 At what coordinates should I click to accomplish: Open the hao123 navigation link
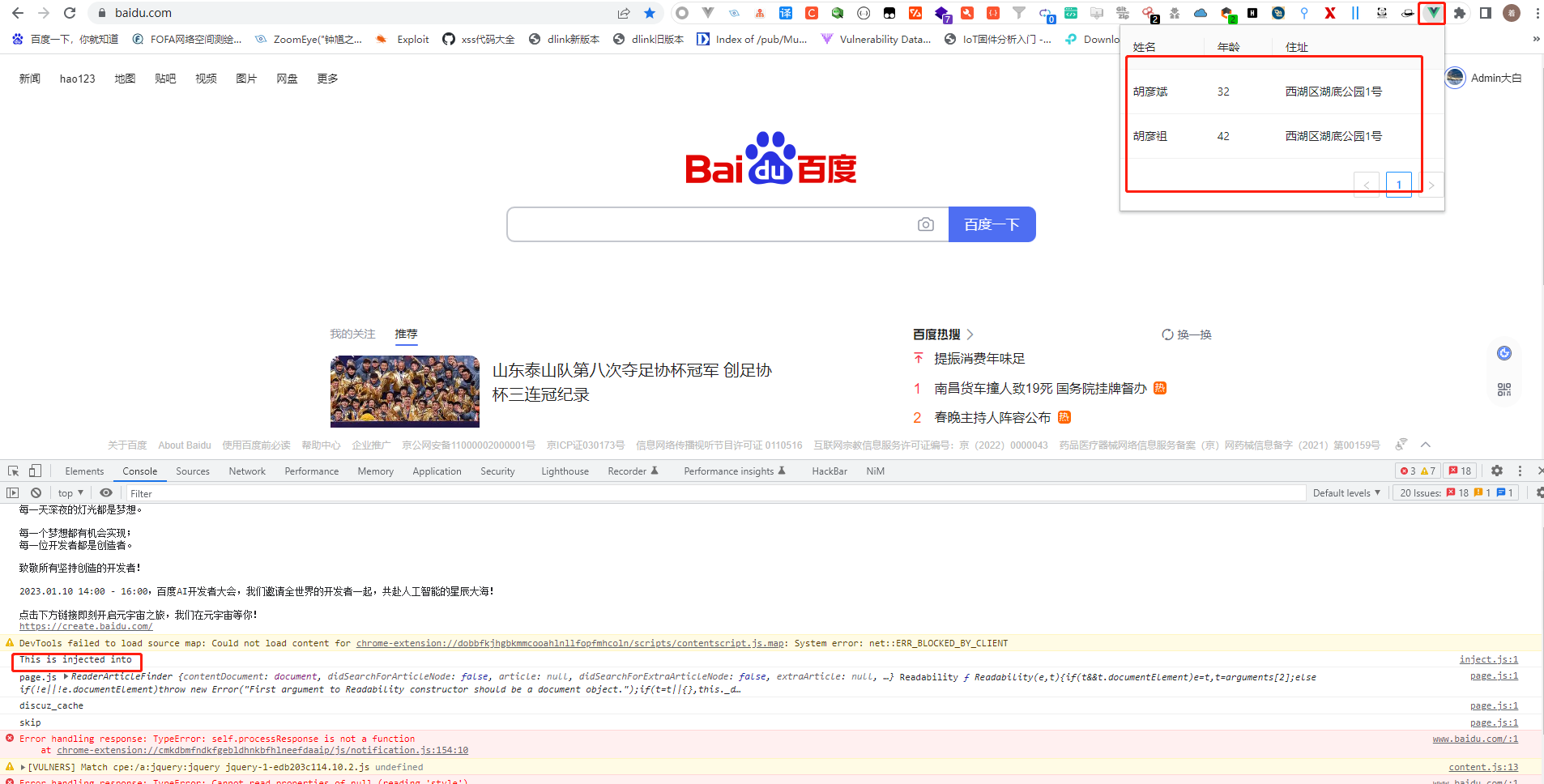click(78, 79)
